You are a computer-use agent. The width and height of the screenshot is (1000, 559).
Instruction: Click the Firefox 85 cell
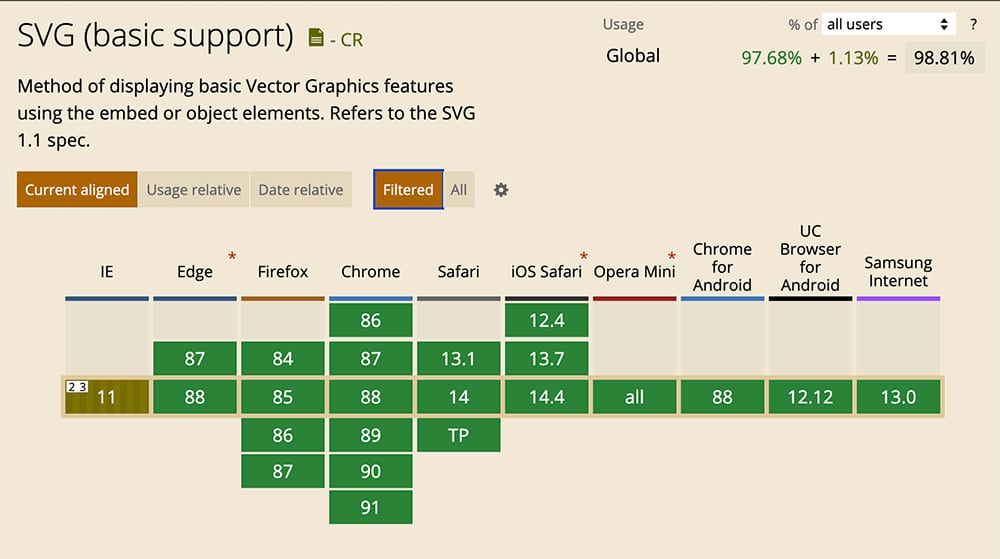(x=283, y=396)
